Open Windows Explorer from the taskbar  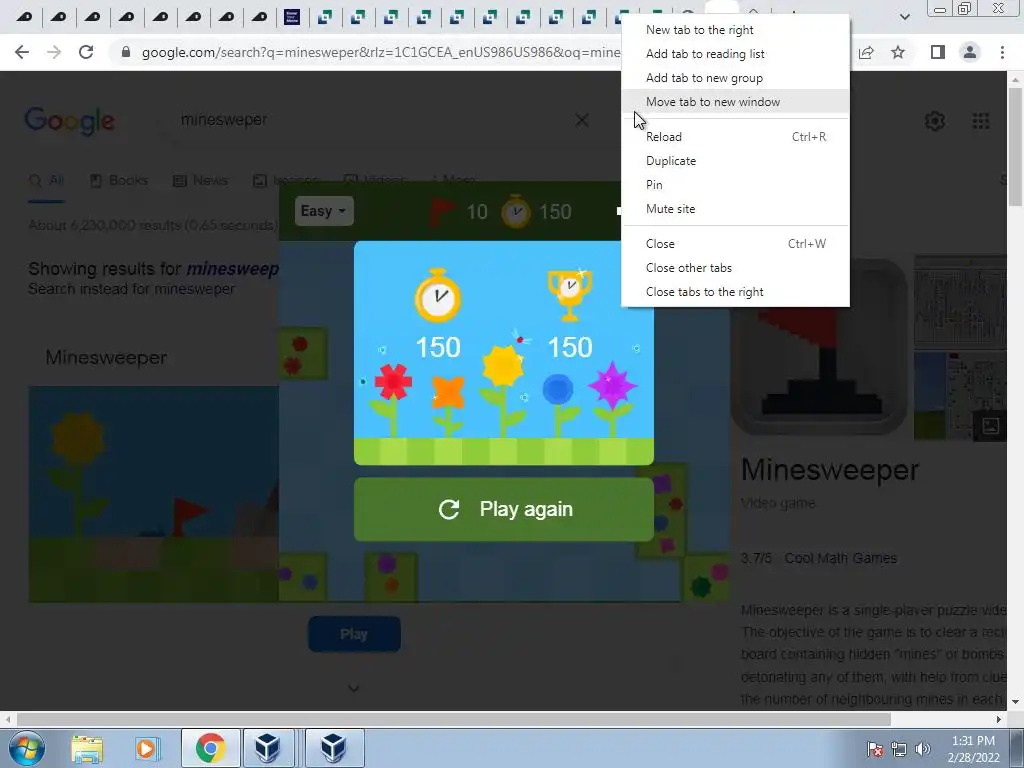(x=87, y=748)
